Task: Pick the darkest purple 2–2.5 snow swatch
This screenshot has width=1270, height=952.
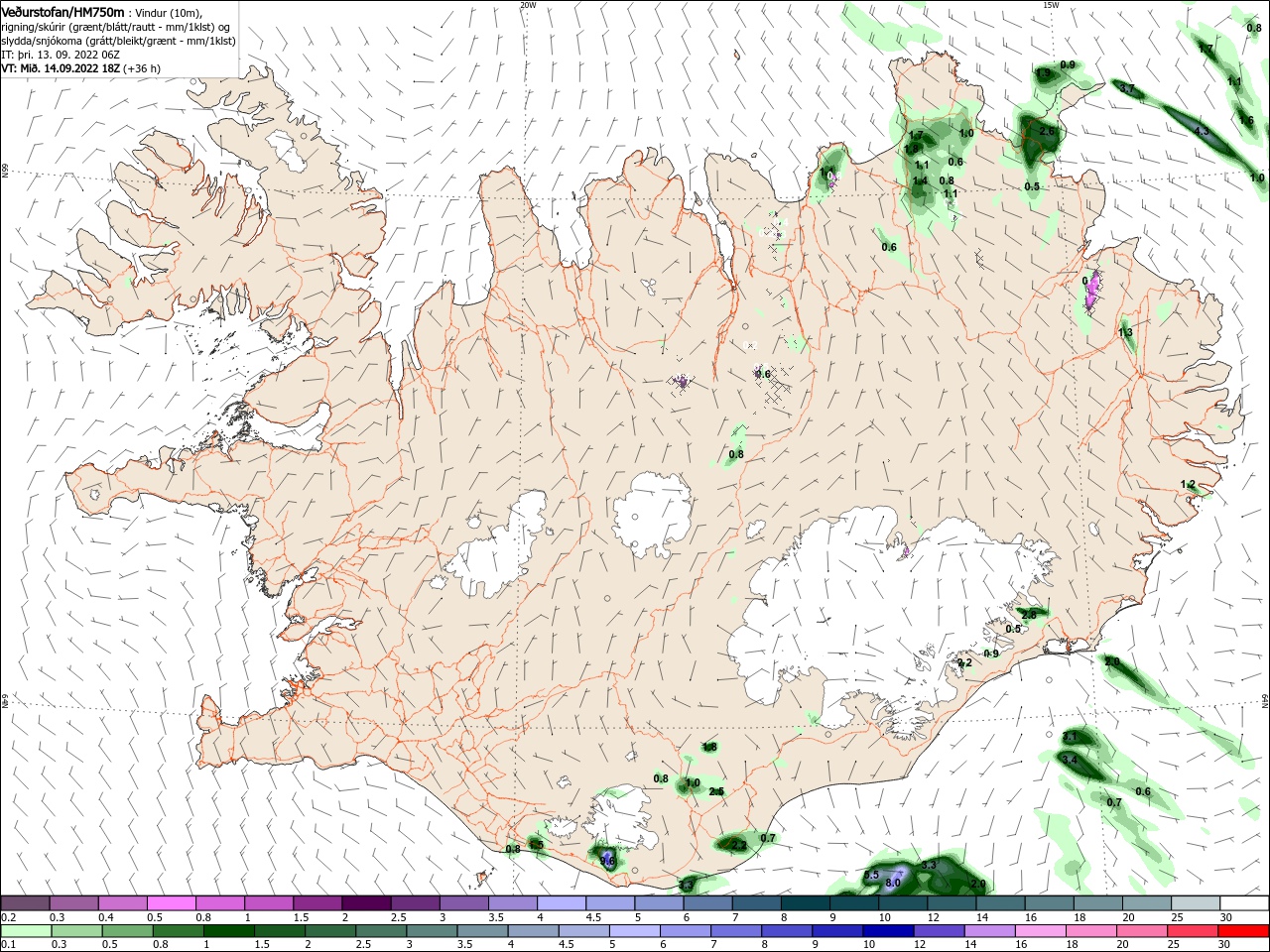Action: point(365,902)
